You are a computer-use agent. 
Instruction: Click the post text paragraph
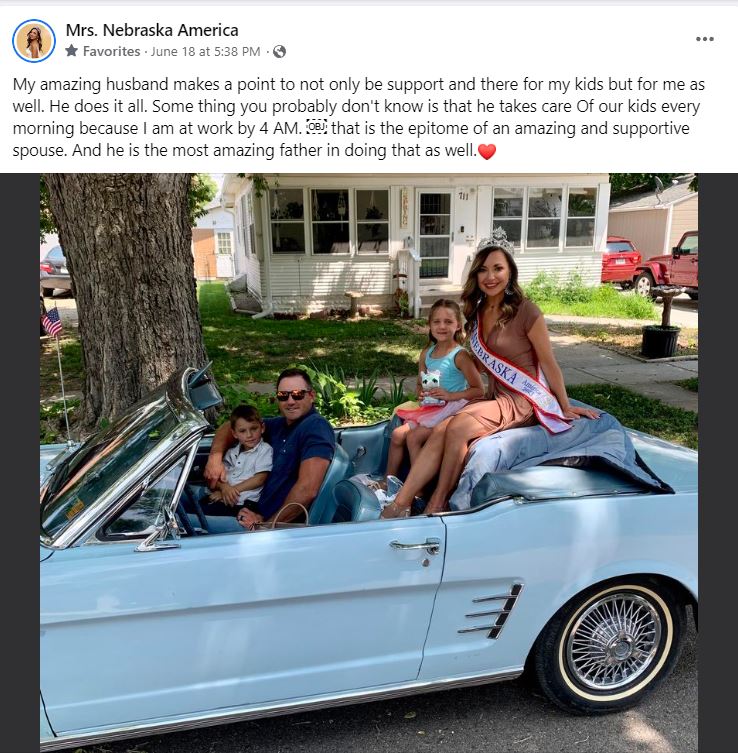coord(358,117)
